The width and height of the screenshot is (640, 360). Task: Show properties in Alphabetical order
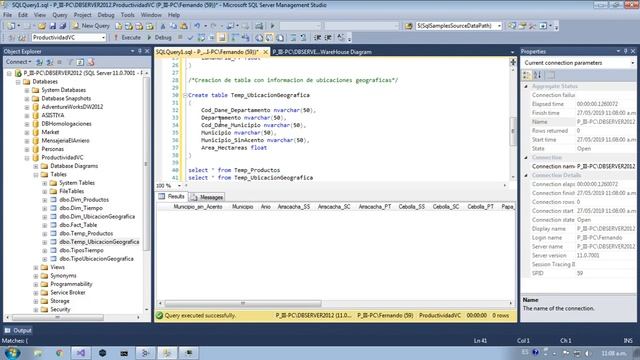(538, 75)
